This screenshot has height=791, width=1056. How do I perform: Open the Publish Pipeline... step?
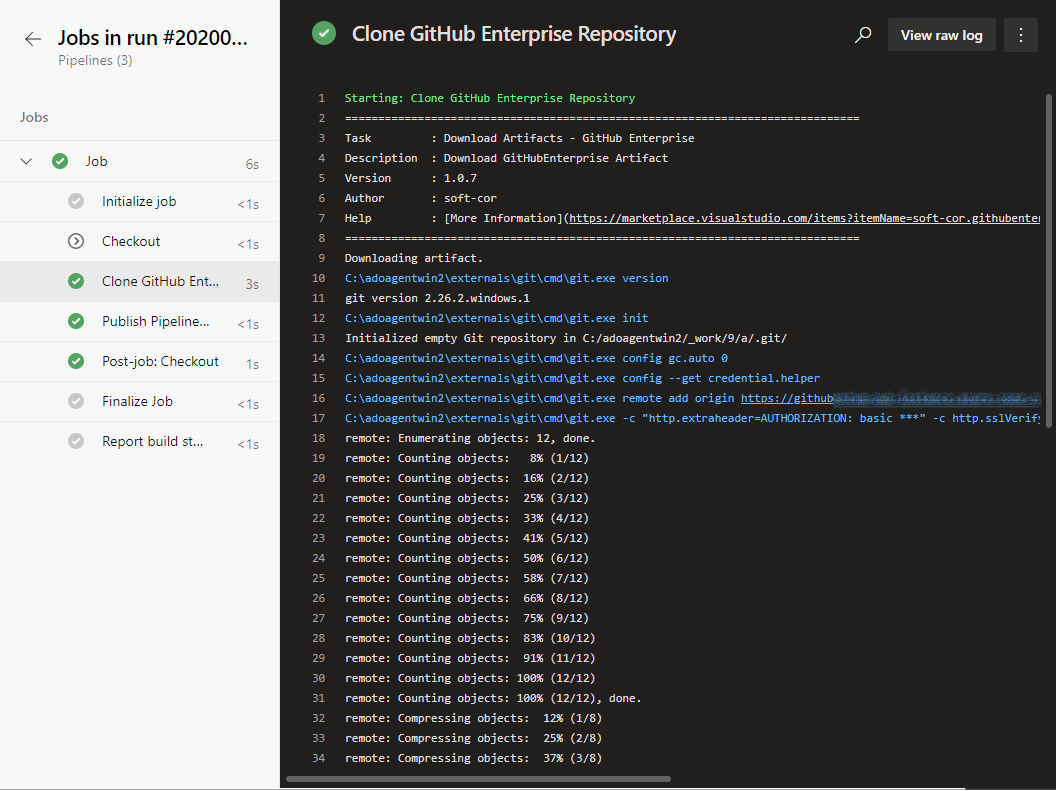[139, 321]
